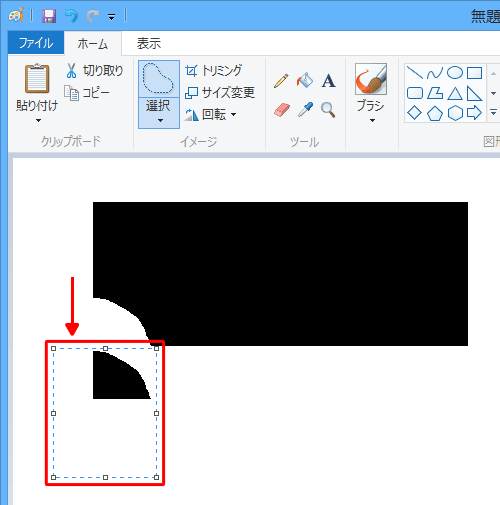Click the ブラシ brush icon
This screenshot has width=500, height=505.
click(x=371, y=79)
